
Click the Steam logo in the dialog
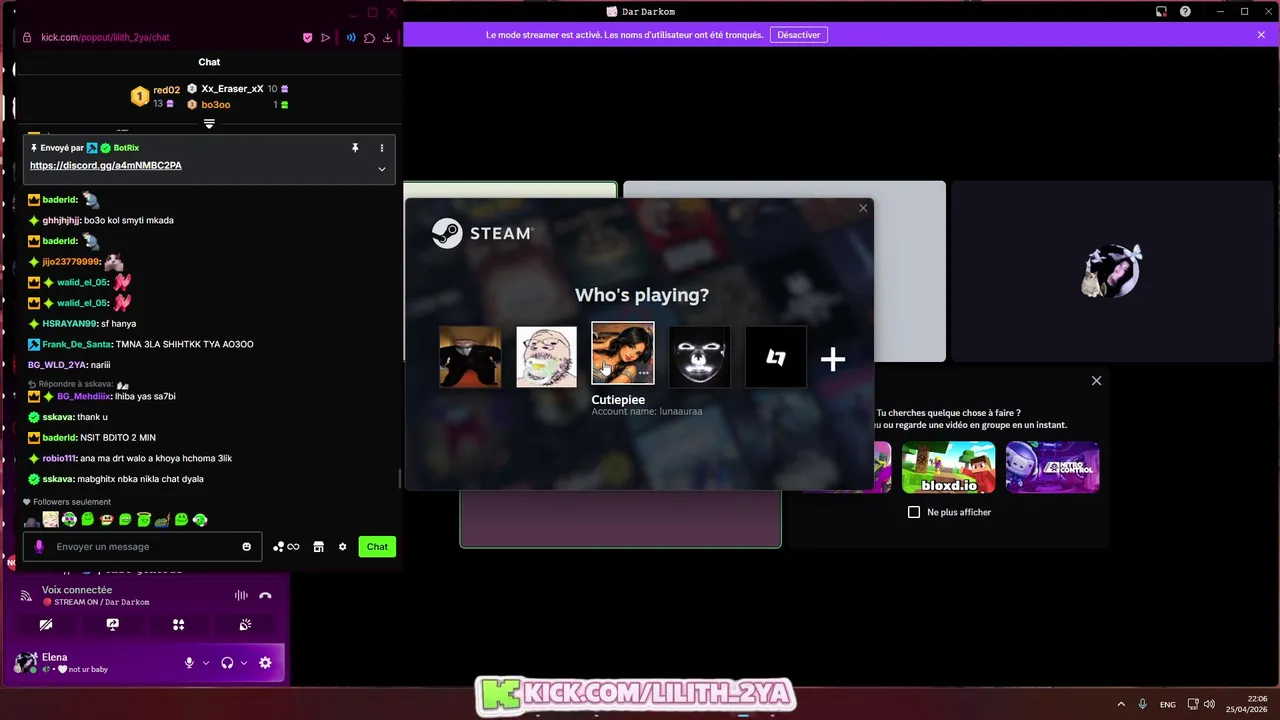tap(483, 233)
